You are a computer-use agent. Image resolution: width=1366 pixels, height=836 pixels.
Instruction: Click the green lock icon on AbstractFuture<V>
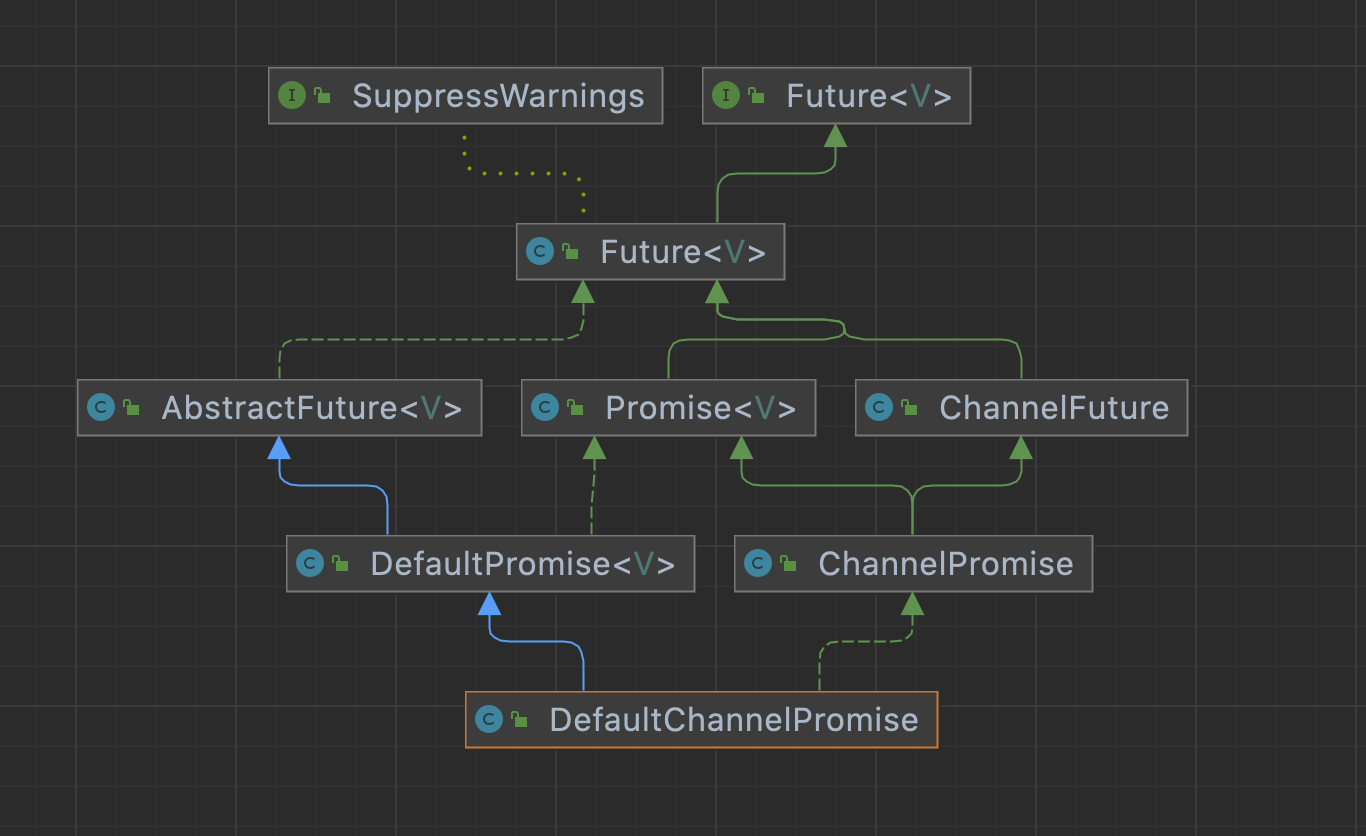click(131, 408)
